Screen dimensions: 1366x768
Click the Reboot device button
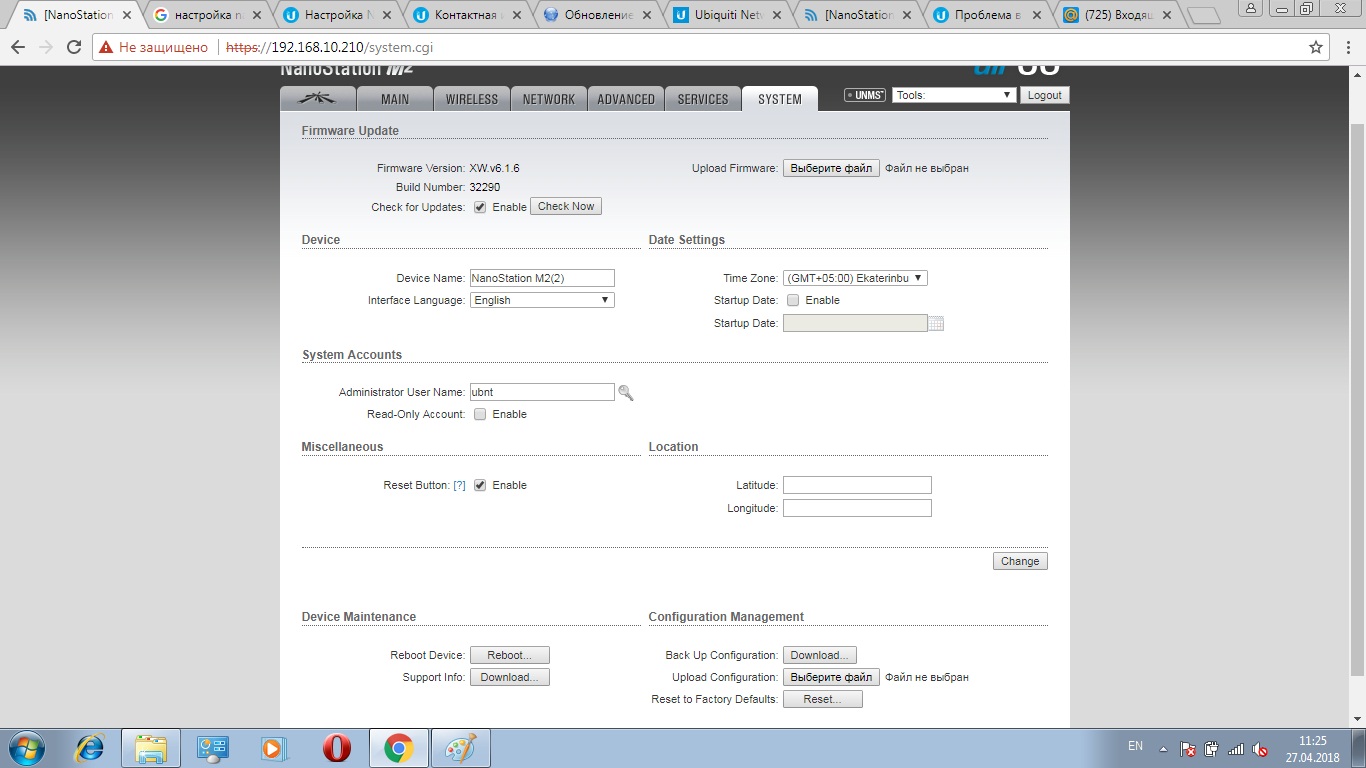[x=509, y=655]
